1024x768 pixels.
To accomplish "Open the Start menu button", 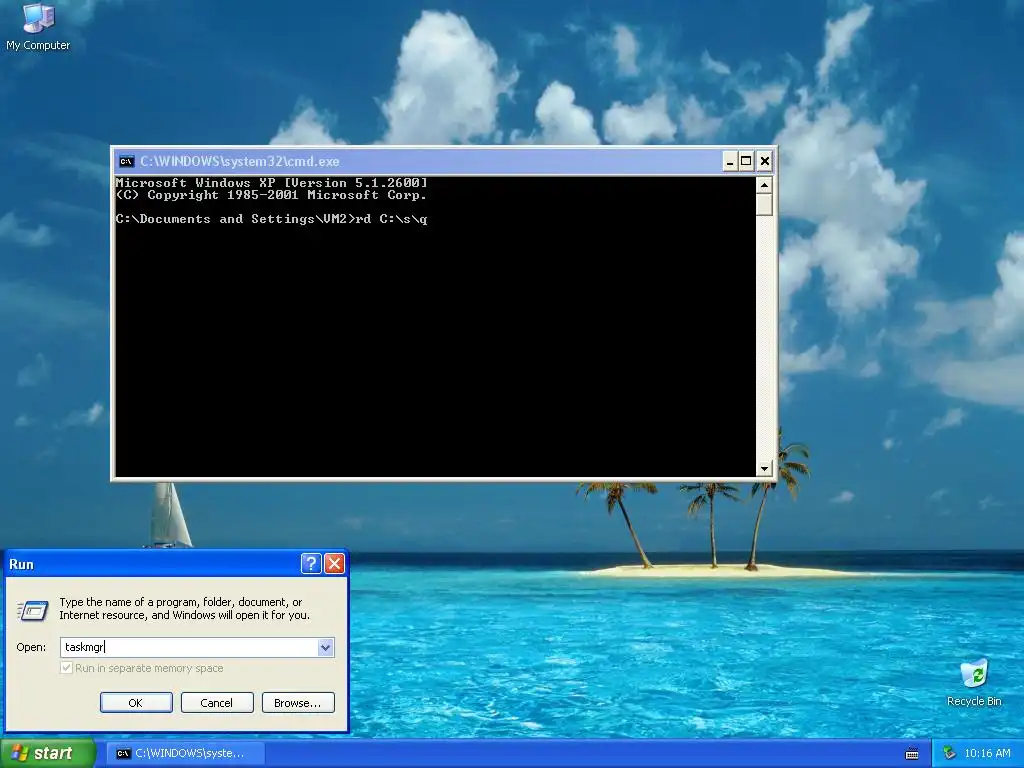I will [47, 754].
